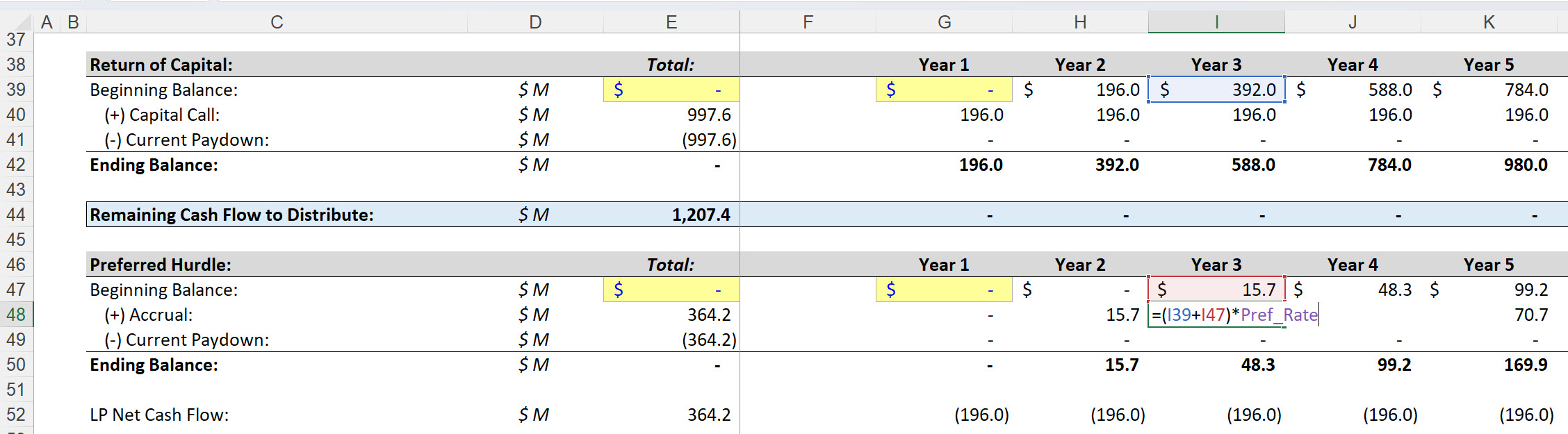Select column G header

[x=944, y=22]
